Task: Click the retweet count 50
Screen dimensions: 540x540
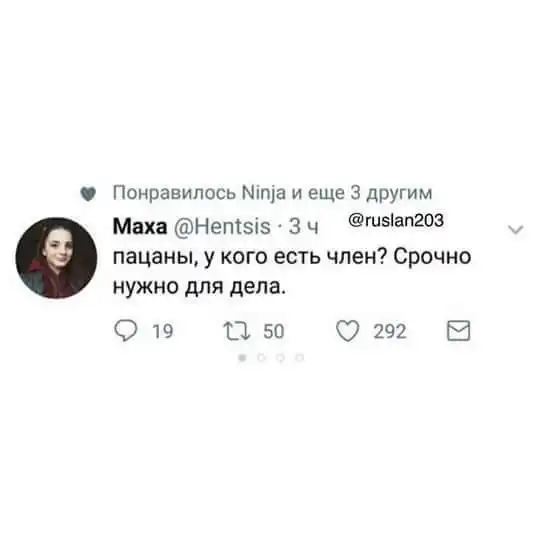Action: [x=274, y=331]
